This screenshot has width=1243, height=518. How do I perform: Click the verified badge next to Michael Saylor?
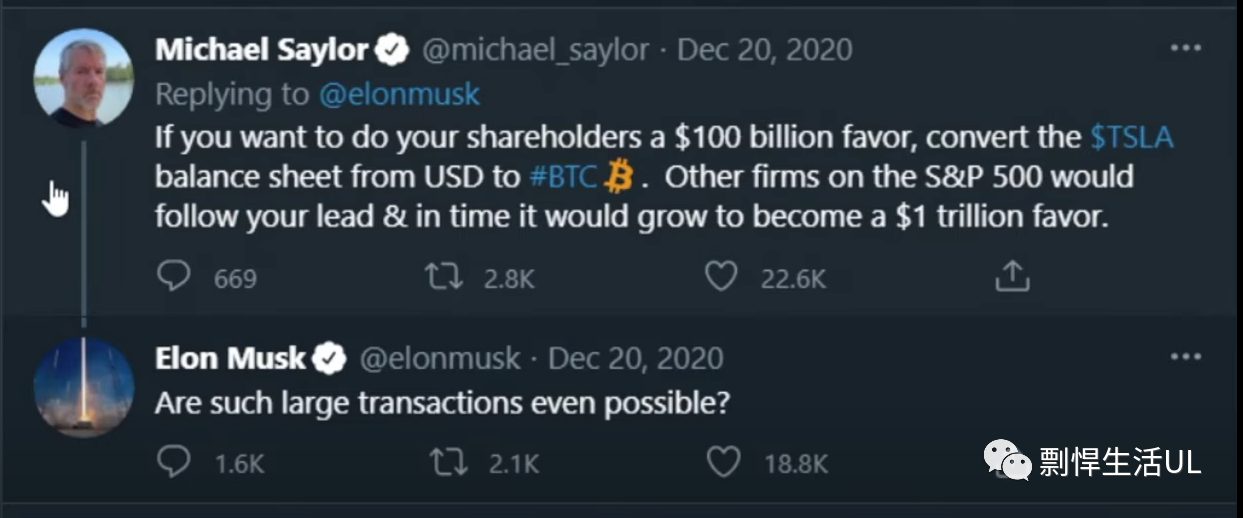point(393,50)
